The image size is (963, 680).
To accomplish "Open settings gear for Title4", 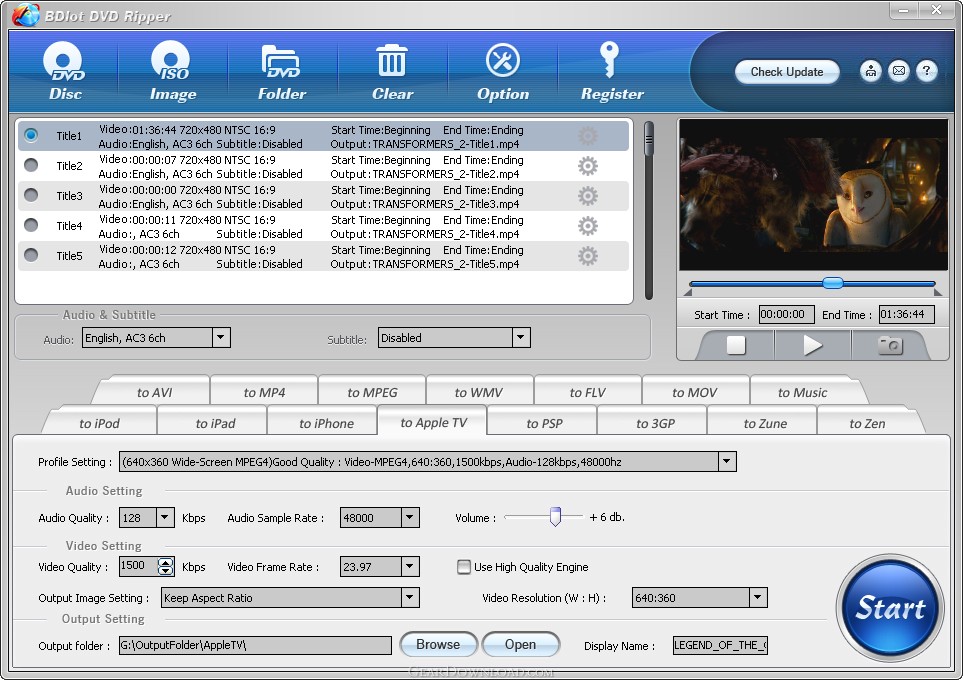I will pyautogui.click(x=588, y=226).
